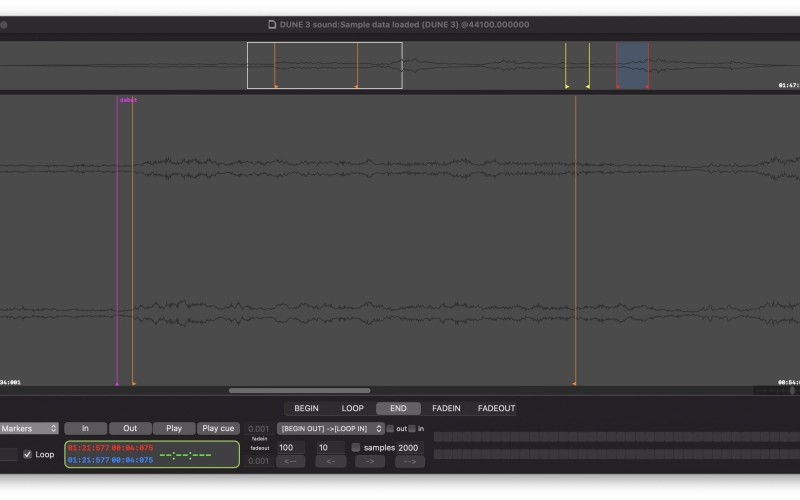Open the [BEGIN OUT] ->[LOOP IN] dropdown
Image resolution: width=800 pixels, height=500 pixels.
point(330,429)
